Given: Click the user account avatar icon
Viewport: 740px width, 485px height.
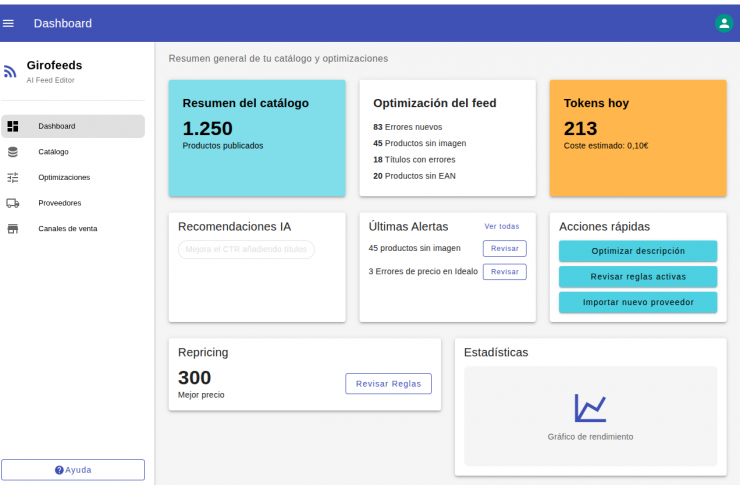Looking at the screenshot, I should pyautogui.click(x=724, y=23).
